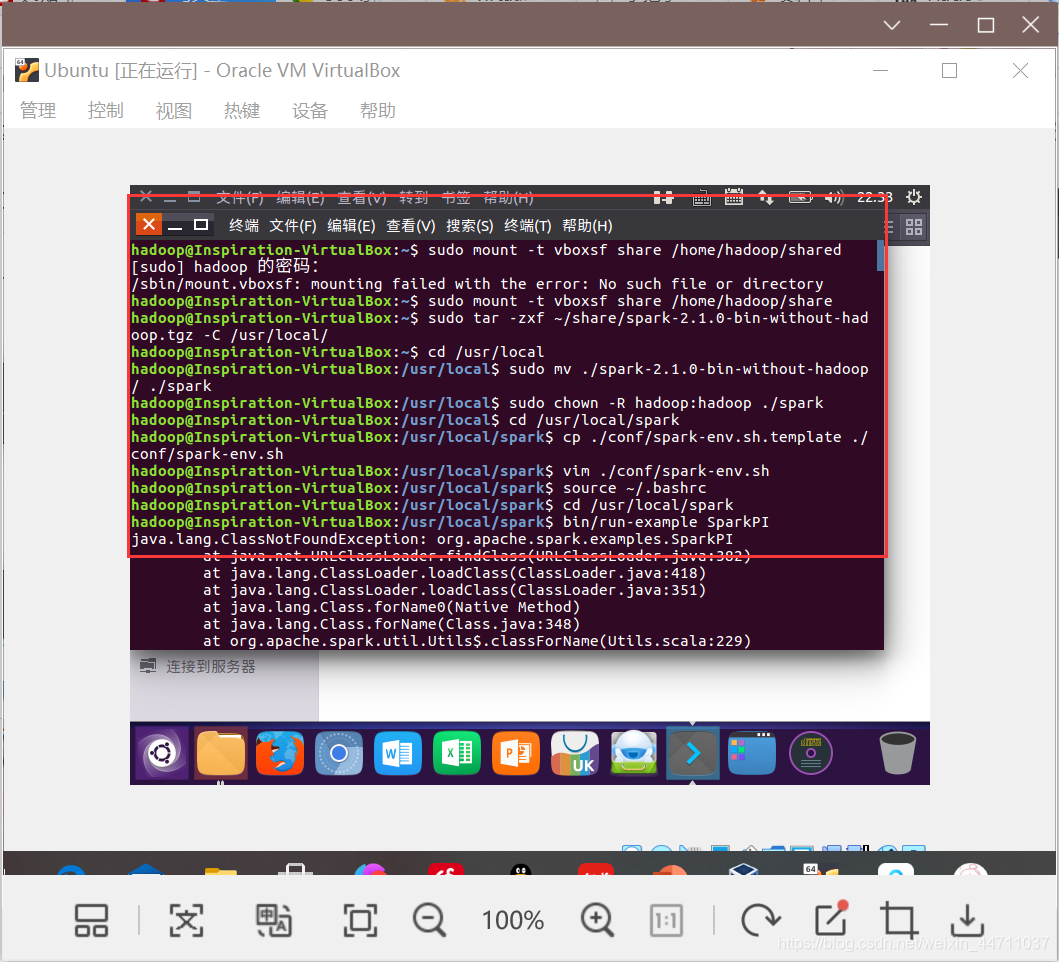Zoom out with the minus magnifier
Image resolution: width=1059 pixels, height=962 pixels.
point(430,920)
